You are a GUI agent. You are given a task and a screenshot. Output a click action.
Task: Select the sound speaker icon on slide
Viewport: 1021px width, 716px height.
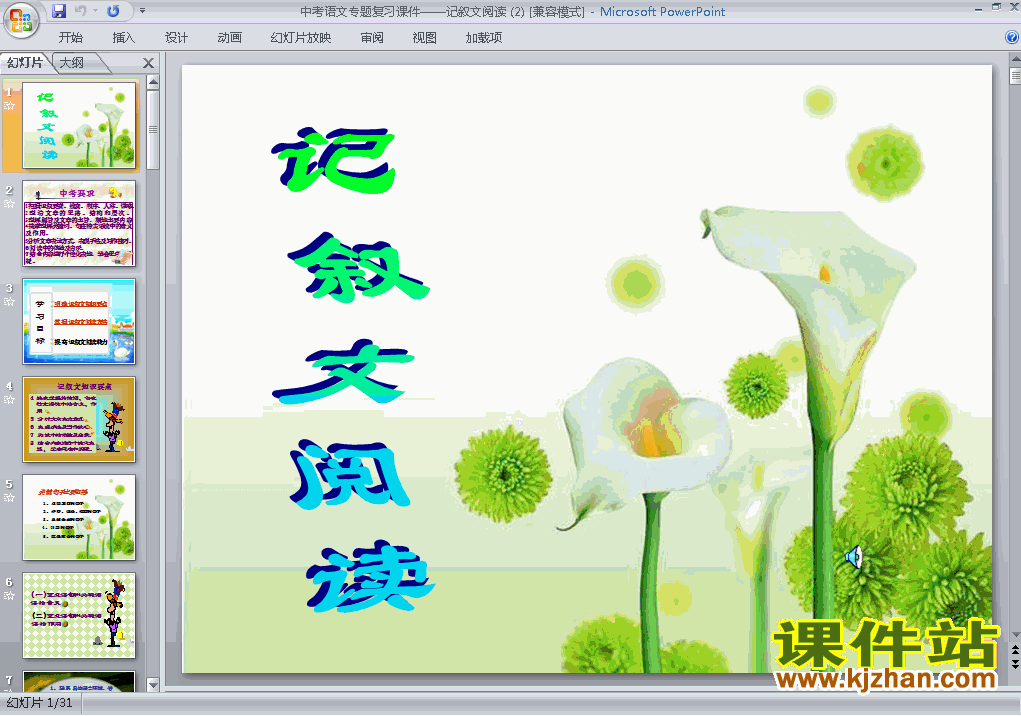point(854,557)
